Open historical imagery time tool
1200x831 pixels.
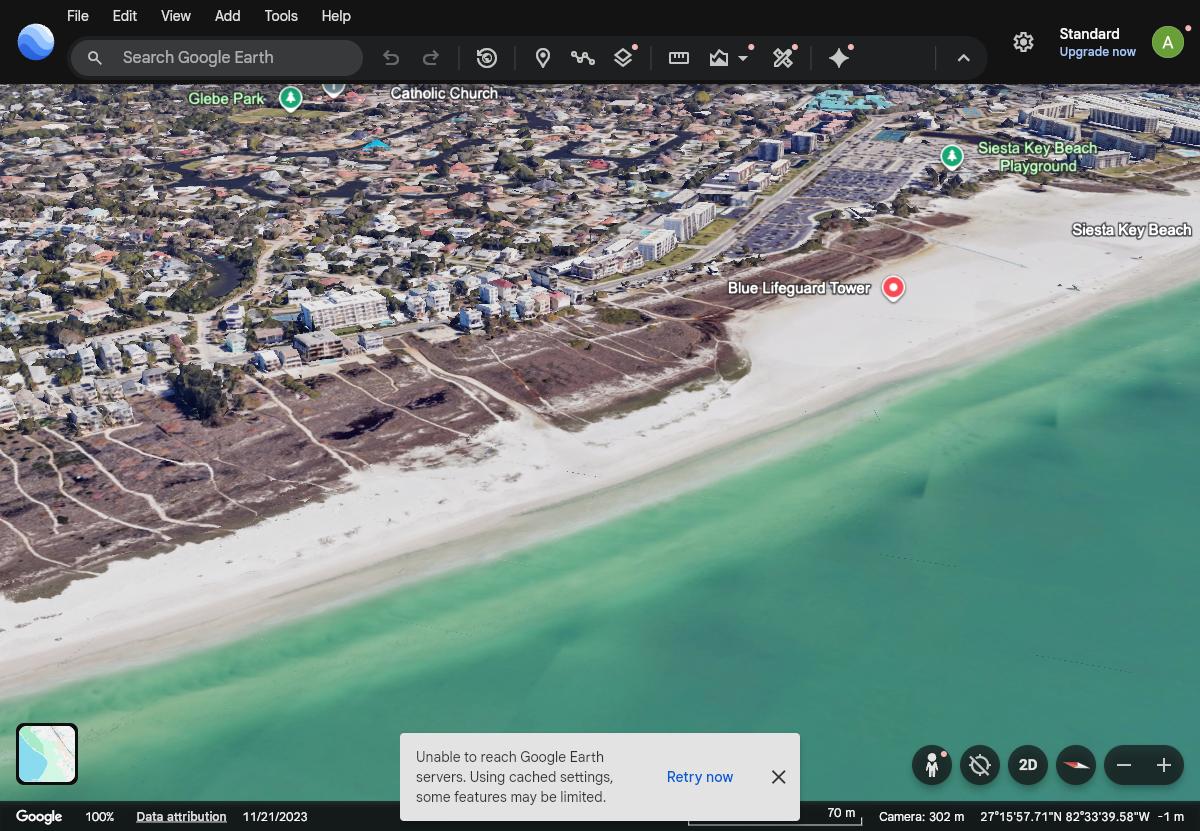pyautogui.click(x=487, y=58)
